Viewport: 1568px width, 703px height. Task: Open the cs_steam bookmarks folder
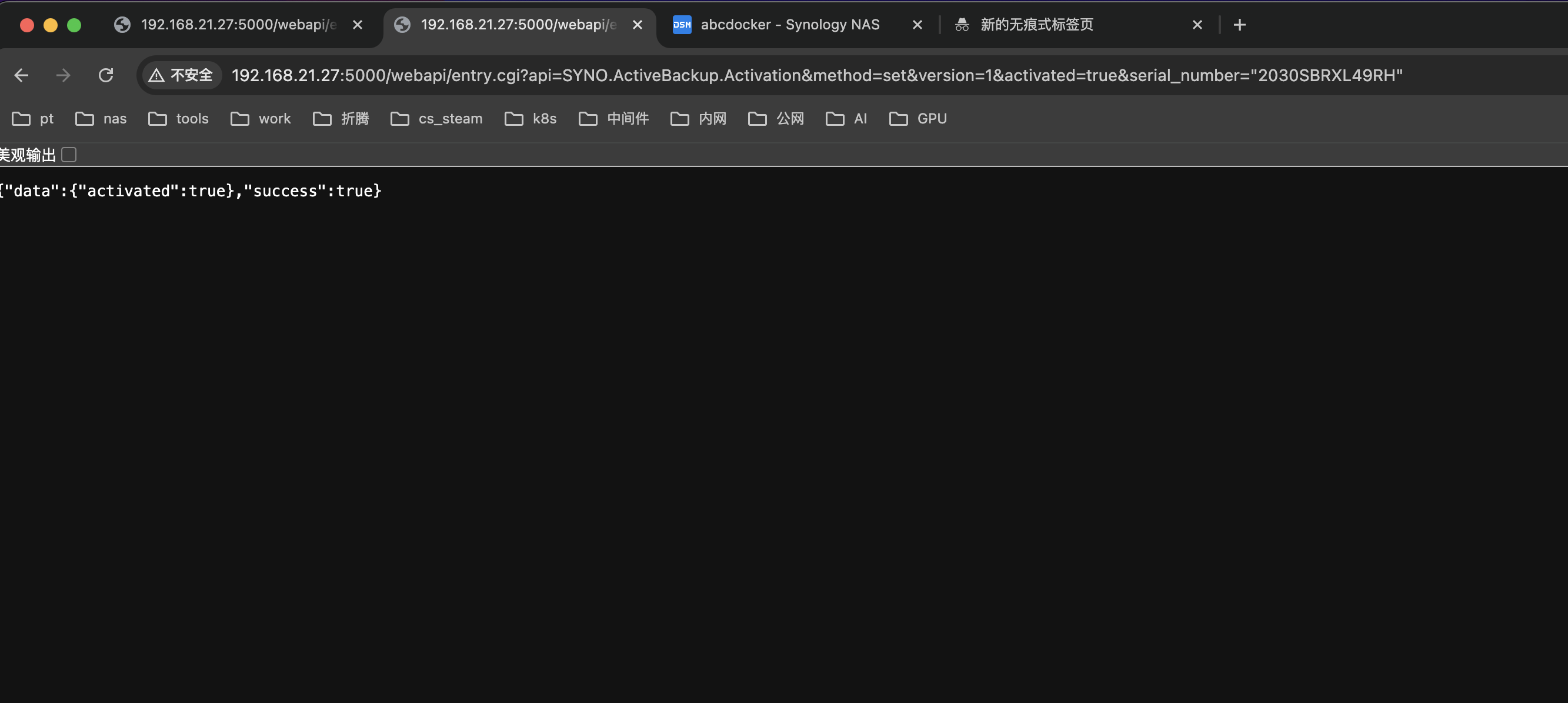(436, 119)
